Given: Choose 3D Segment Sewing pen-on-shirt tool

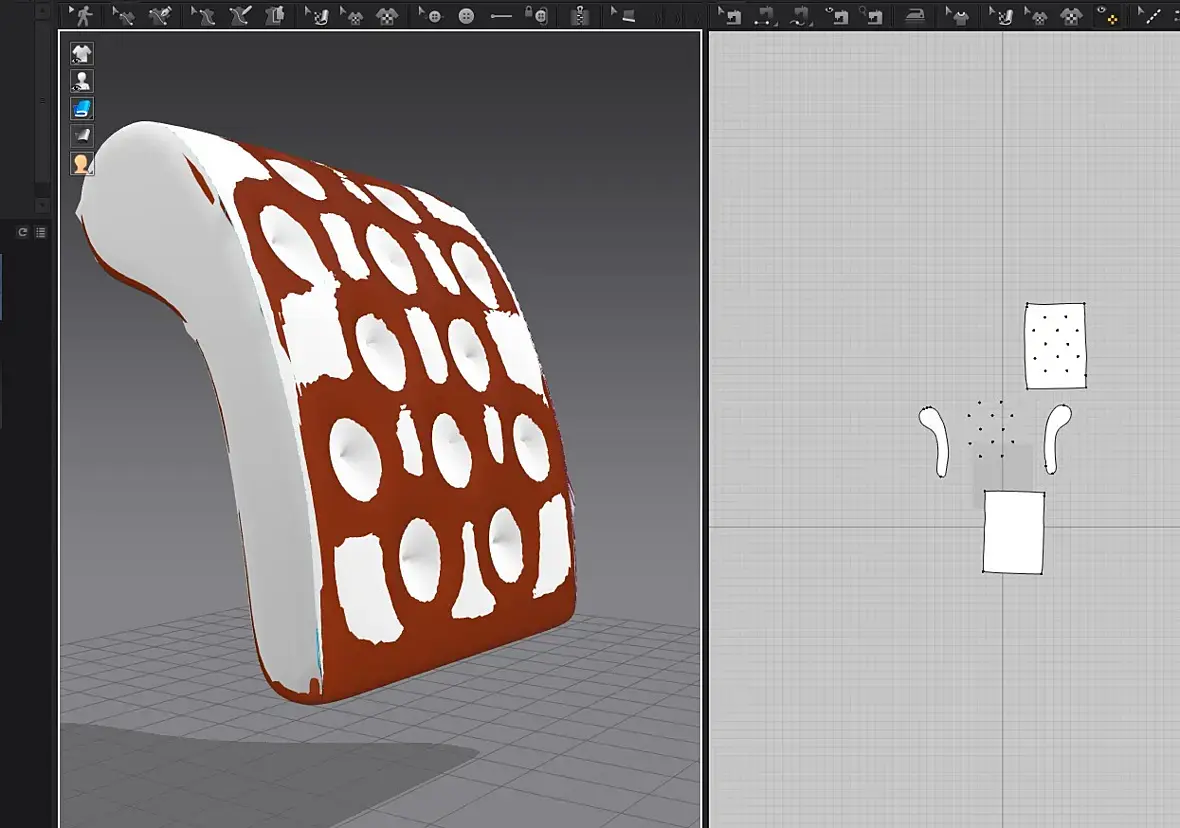Looking at the screenshot, I should [x=160, y=14].
